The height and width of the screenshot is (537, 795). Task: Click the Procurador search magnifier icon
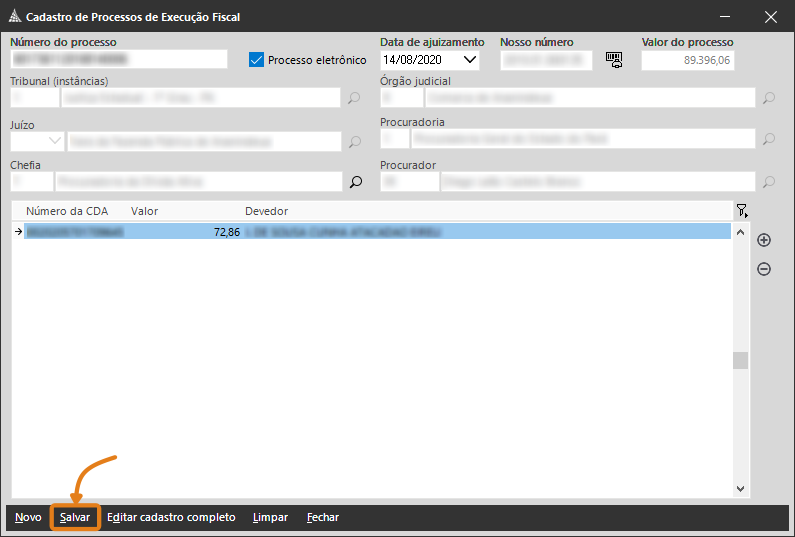[x=768, y=182]
